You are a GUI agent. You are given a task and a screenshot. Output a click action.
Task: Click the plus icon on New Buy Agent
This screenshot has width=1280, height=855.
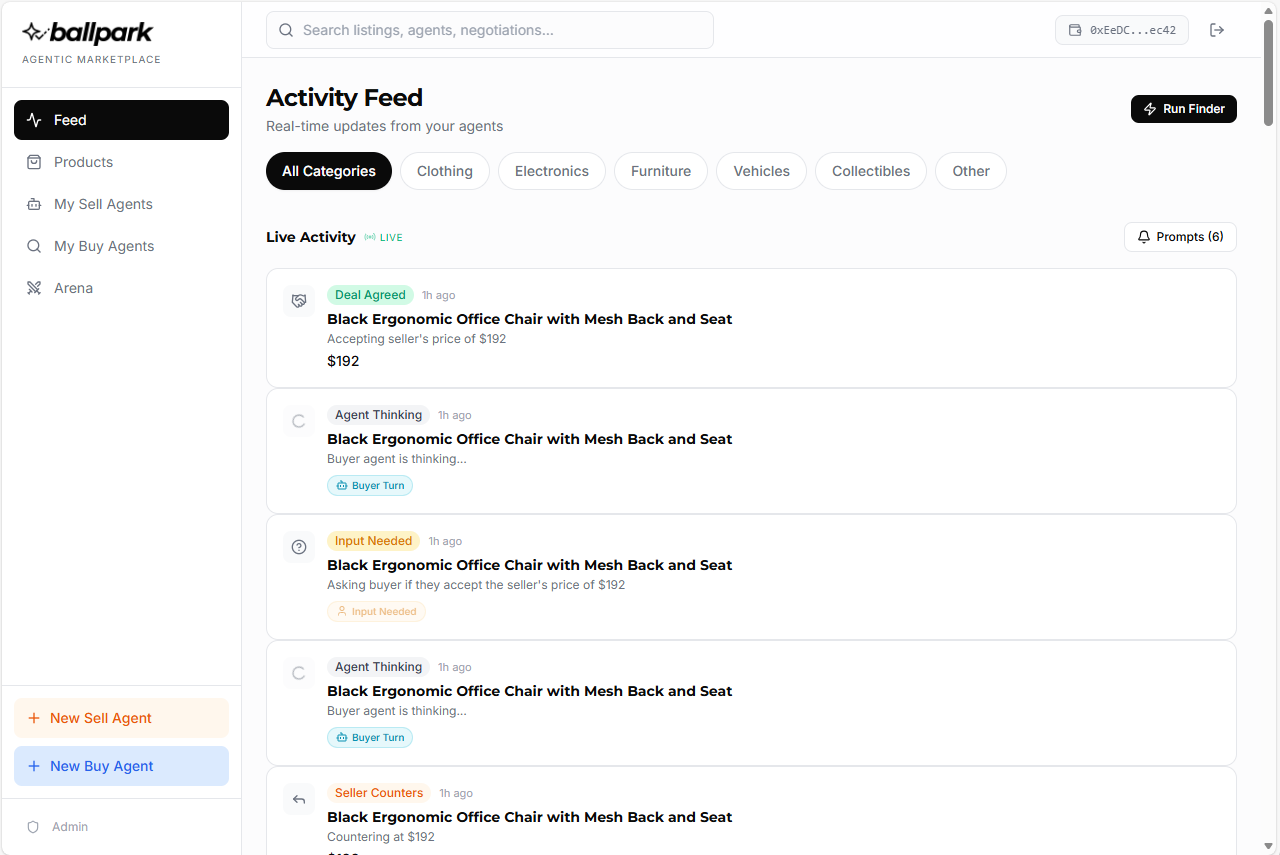[34, 766]
